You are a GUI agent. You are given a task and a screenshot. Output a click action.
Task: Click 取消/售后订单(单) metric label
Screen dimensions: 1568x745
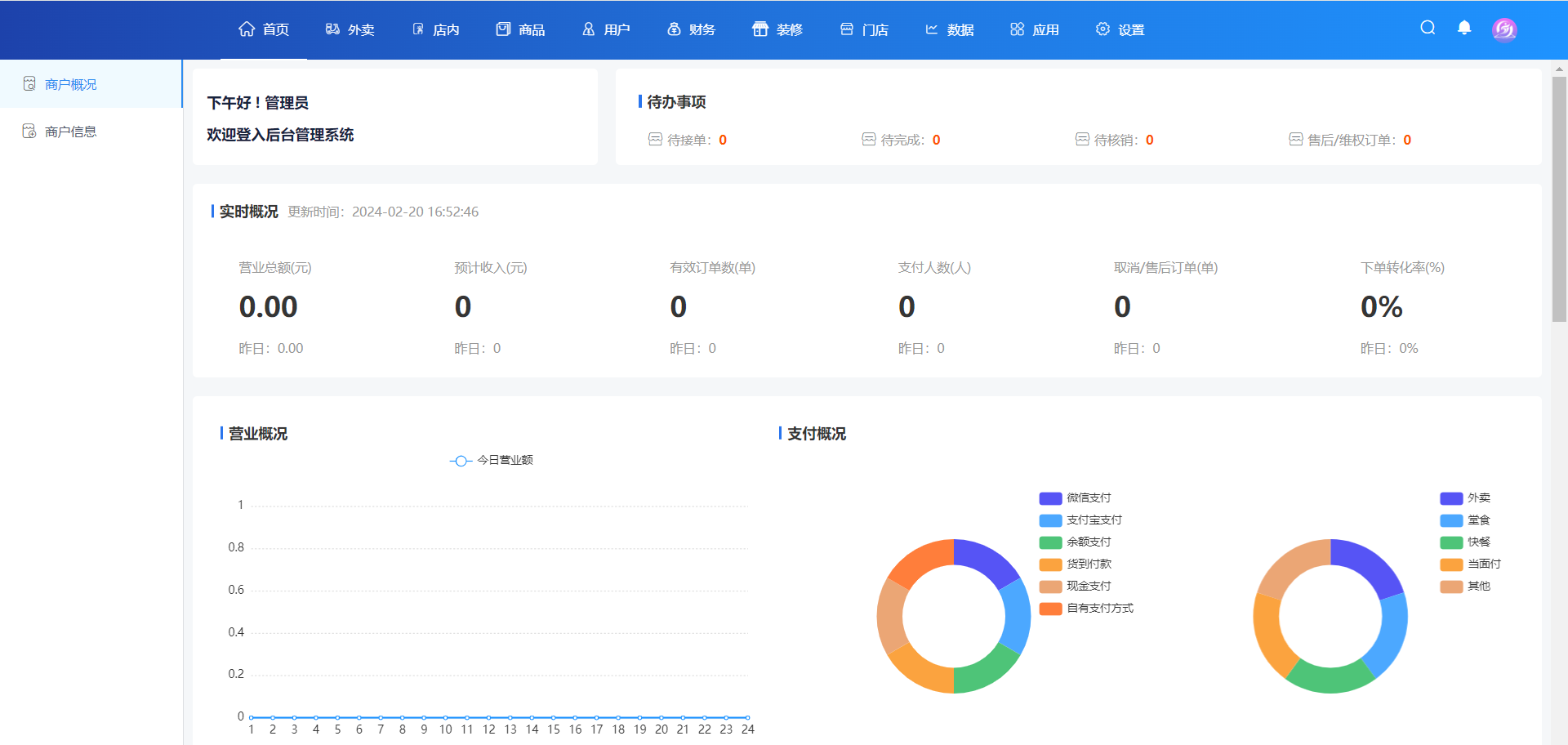coord(1165,267)
